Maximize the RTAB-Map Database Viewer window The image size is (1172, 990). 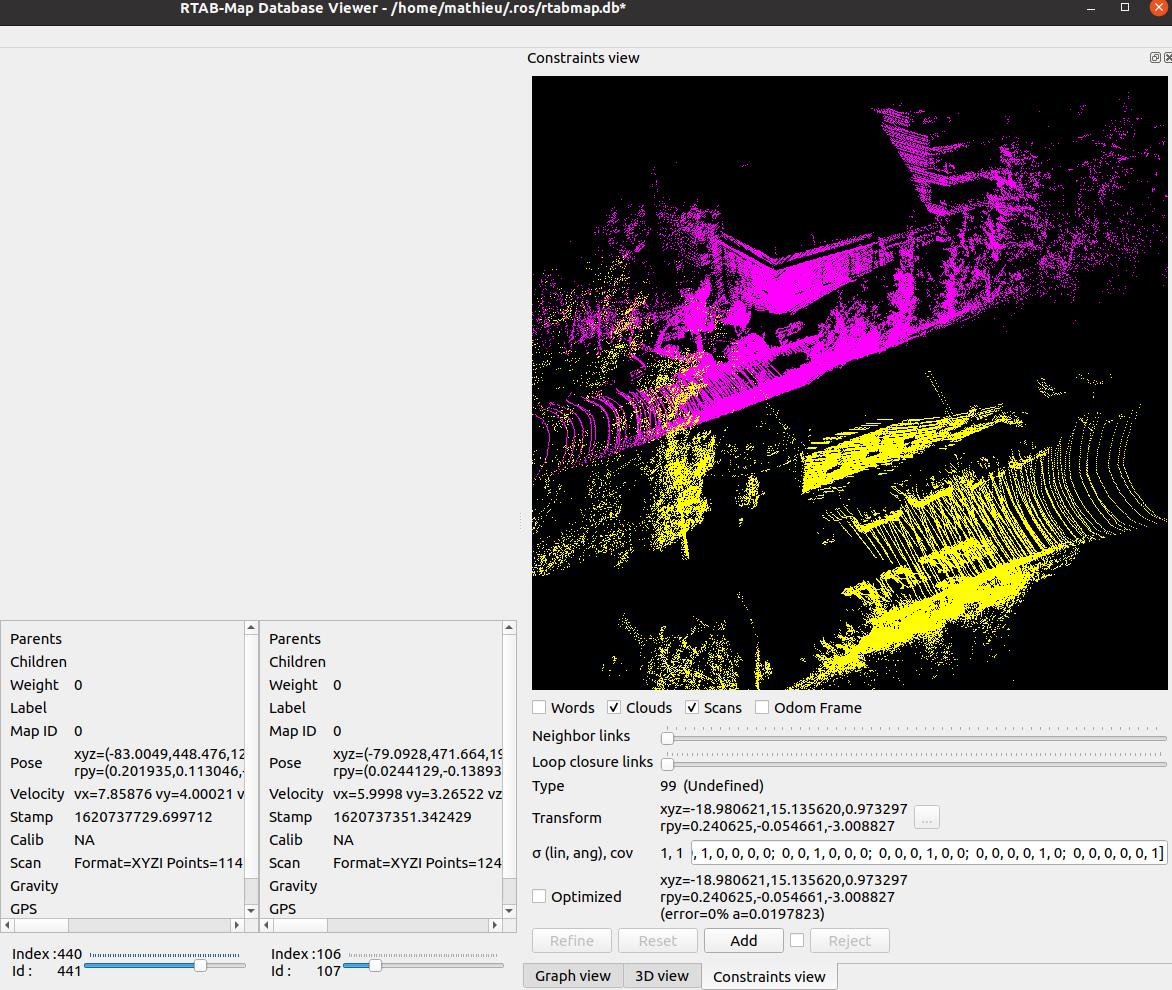point(1125,8)
